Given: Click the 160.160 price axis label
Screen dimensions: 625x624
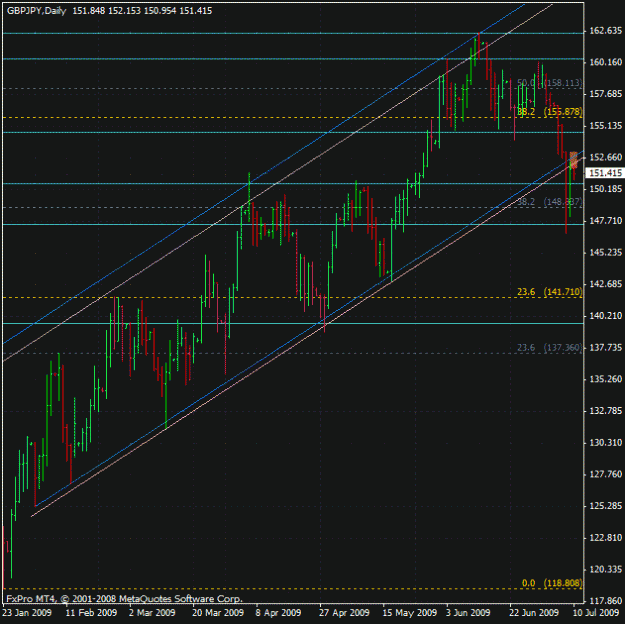Looking at the screenshot, I should click(x=605, y=62).
